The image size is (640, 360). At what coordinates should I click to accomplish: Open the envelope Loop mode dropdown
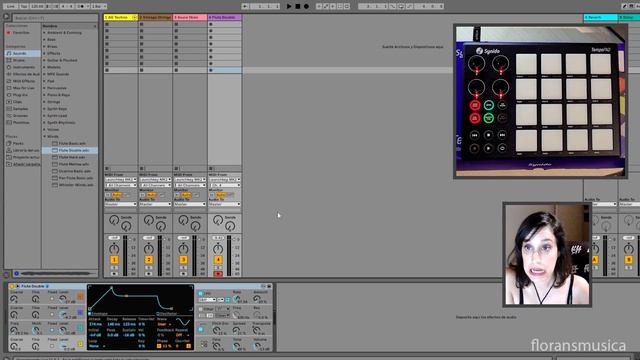[x=96, y=346]
